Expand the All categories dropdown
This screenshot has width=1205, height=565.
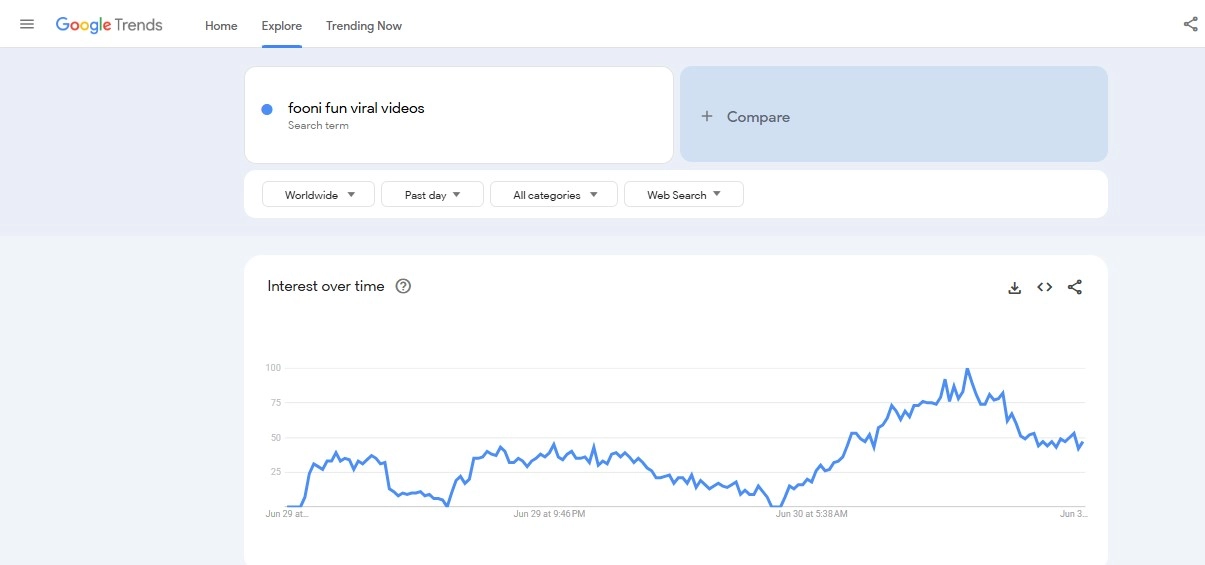point(555,195)
